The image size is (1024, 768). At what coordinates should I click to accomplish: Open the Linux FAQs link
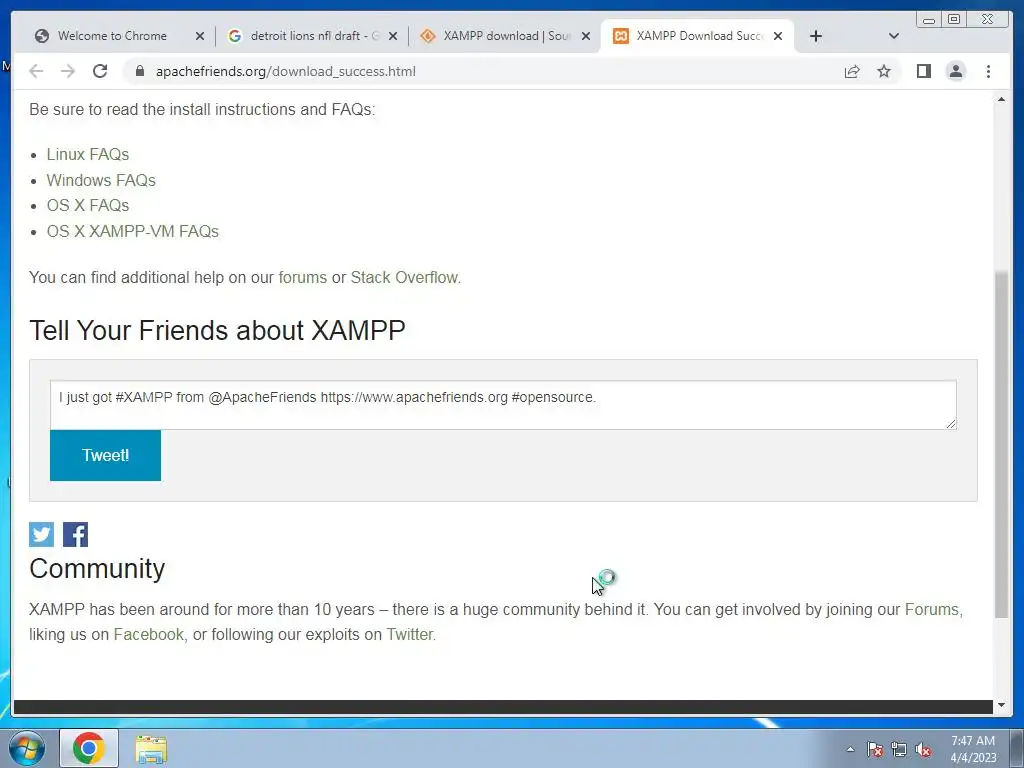coord(88,154)
